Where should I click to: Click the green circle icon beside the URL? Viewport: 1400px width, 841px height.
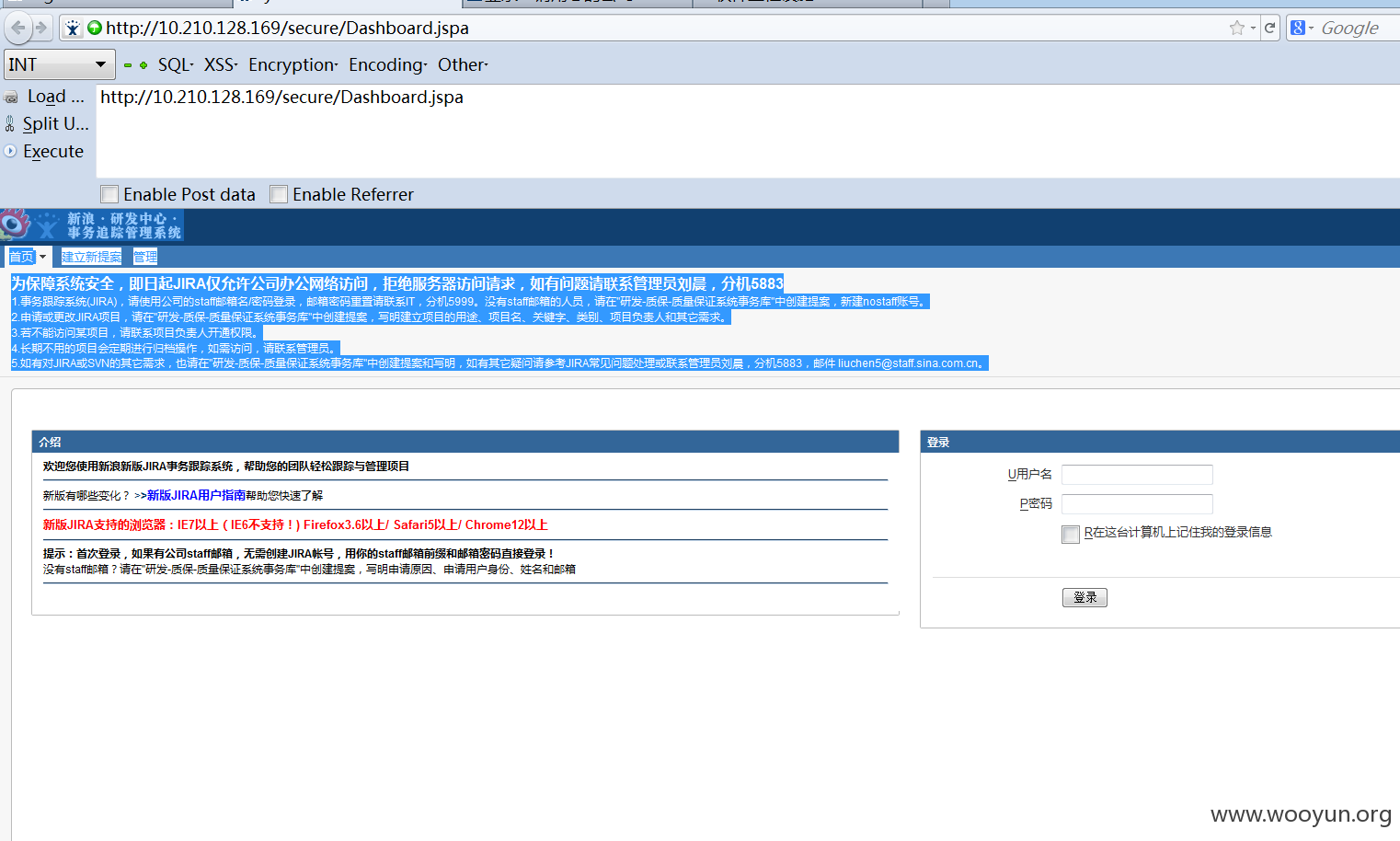[x=95, y=28]
